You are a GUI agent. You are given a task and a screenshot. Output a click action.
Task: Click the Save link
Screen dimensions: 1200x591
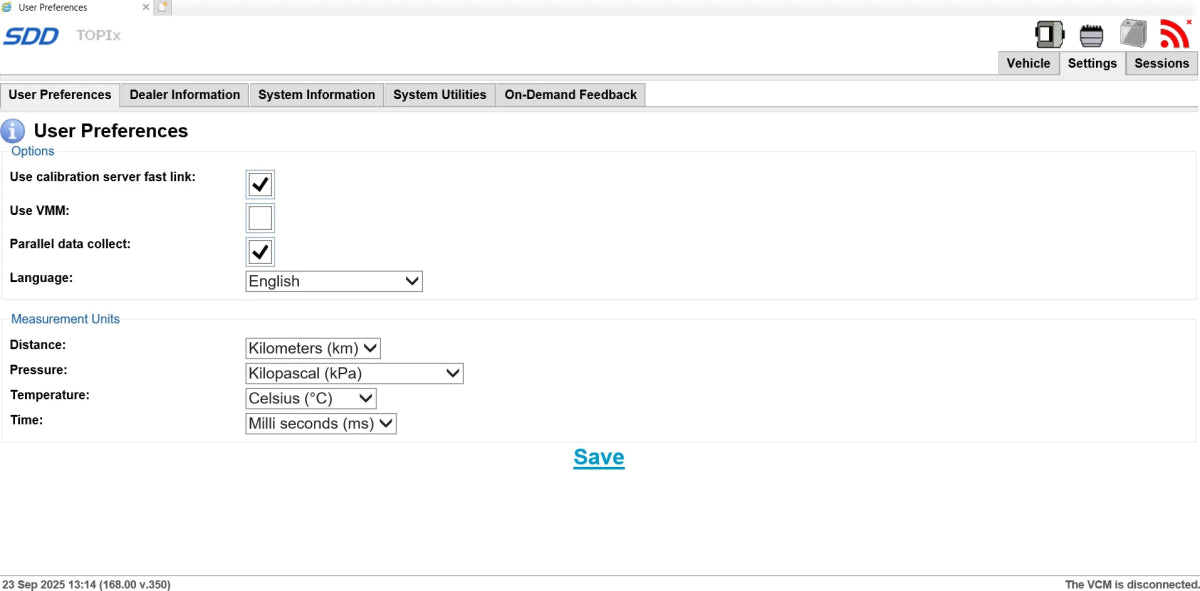tap(599, 457)
